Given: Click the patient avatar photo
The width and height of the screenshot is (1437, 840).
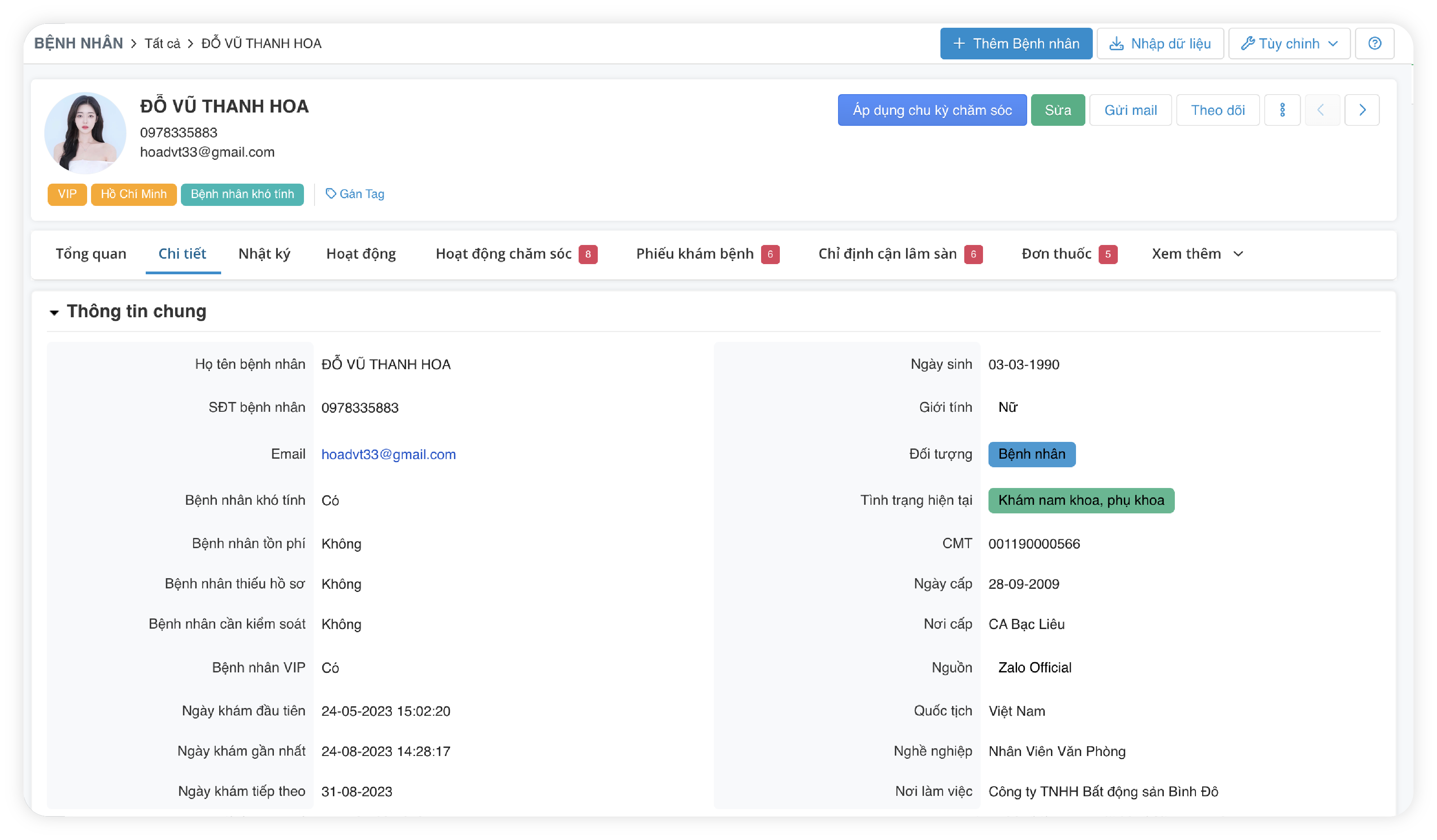Looking at the screenshot, I should pyautogui.click(x=85, y=132).
